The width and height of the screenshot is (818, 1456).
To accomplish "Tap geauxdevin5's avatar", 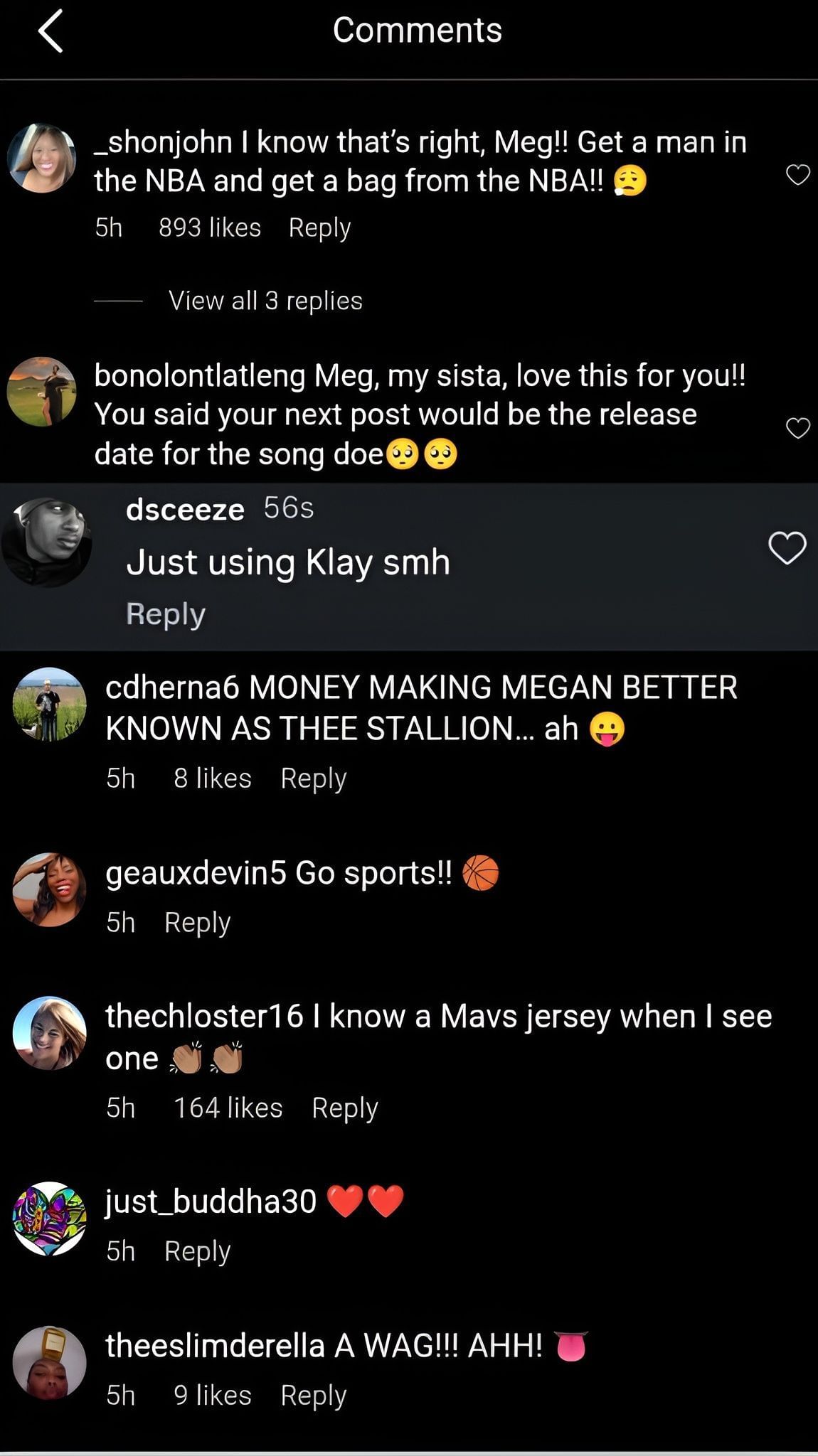I will pos(50,889).
